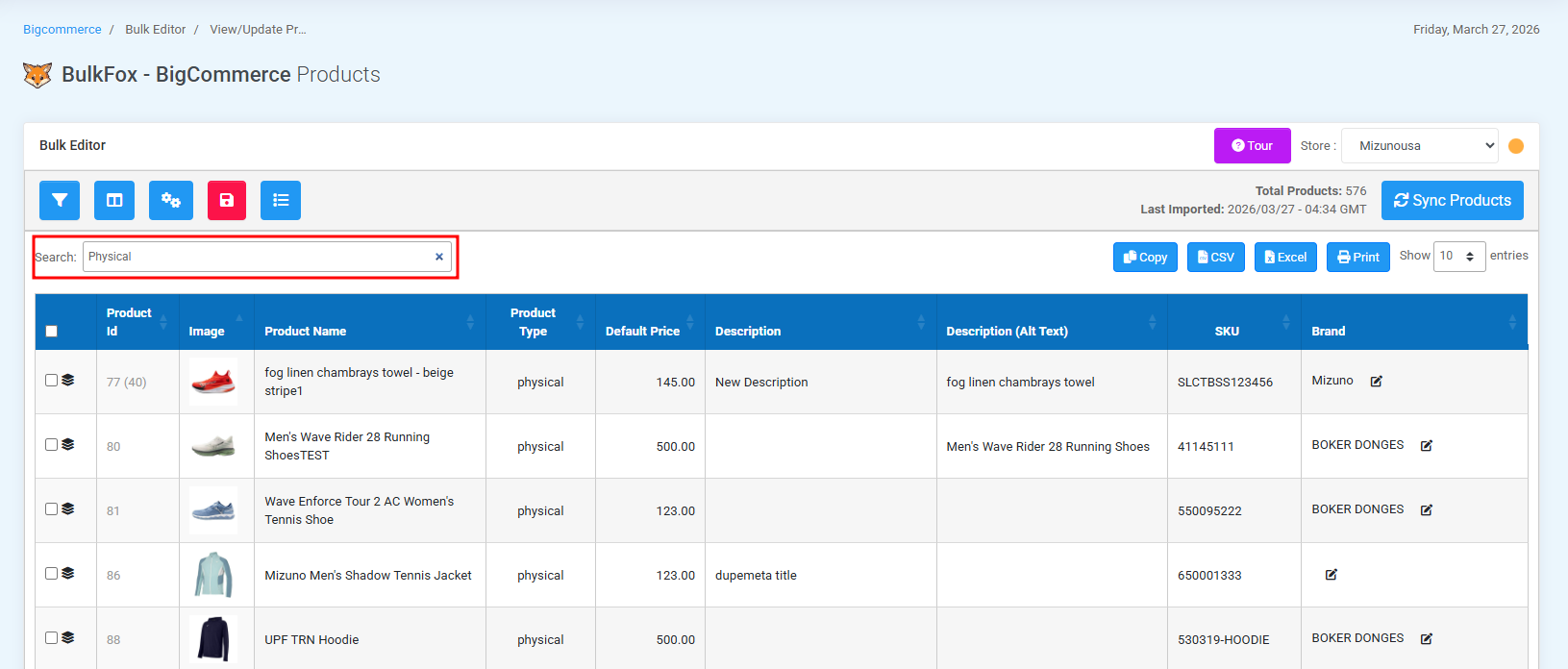This screenshot has height=669, width=1568.
Task: Sort by Default Price column
Action: click(x=650, y=322)
